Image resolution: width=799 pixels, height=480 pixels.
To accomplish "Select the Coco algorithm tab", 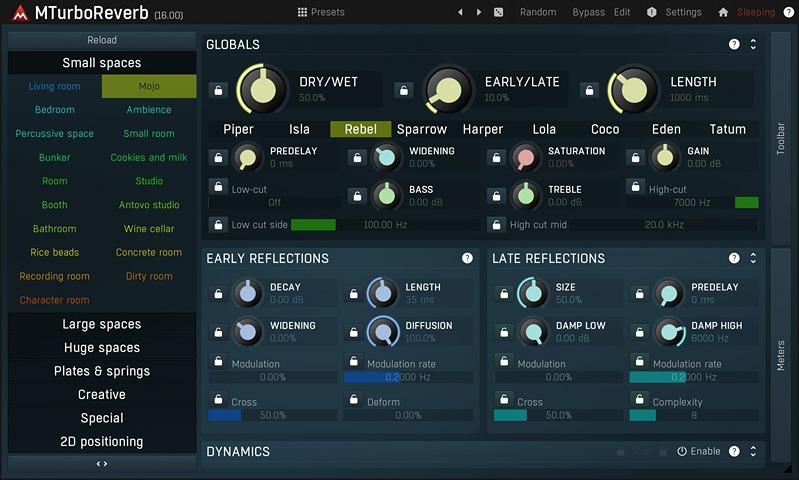I will [605, 129].
